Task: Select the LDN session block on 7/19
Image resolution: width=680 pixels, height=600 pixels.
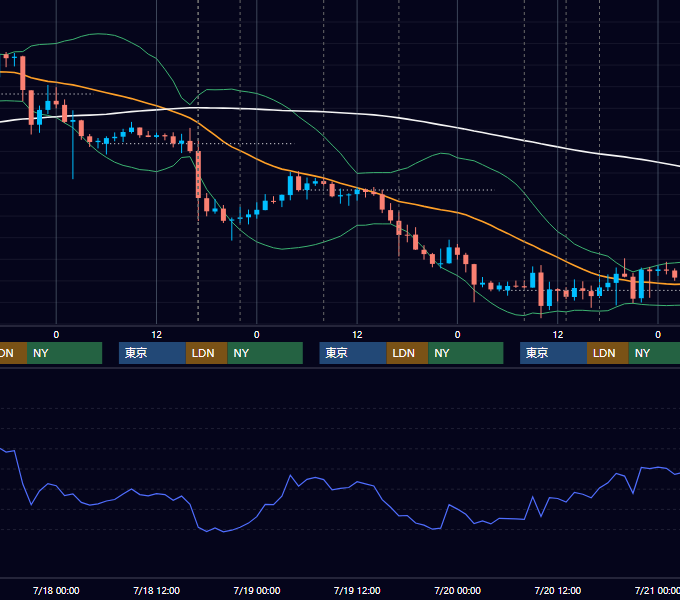Action: point(407,353)
